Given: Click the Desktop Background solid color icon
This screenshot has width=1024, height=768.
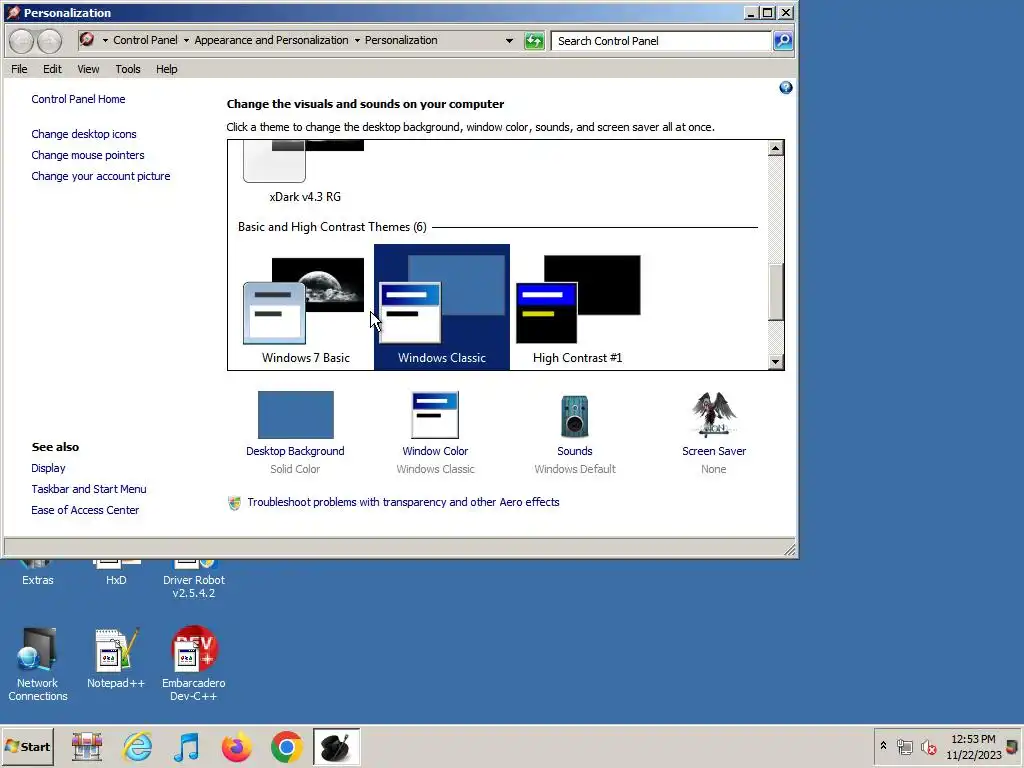Looking at the screenshot, I should click(296, 415).
